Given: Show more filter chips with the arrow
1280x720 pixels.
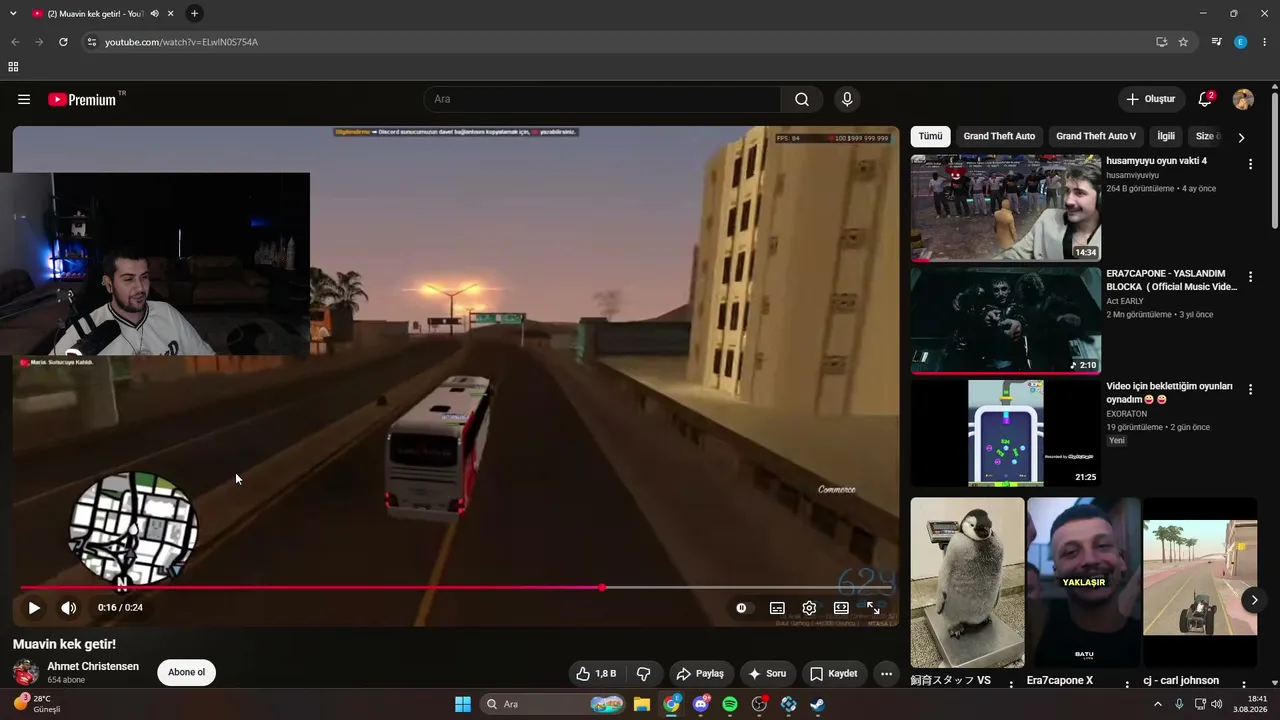Looking at the screenshot, I should pos(1241,137).
